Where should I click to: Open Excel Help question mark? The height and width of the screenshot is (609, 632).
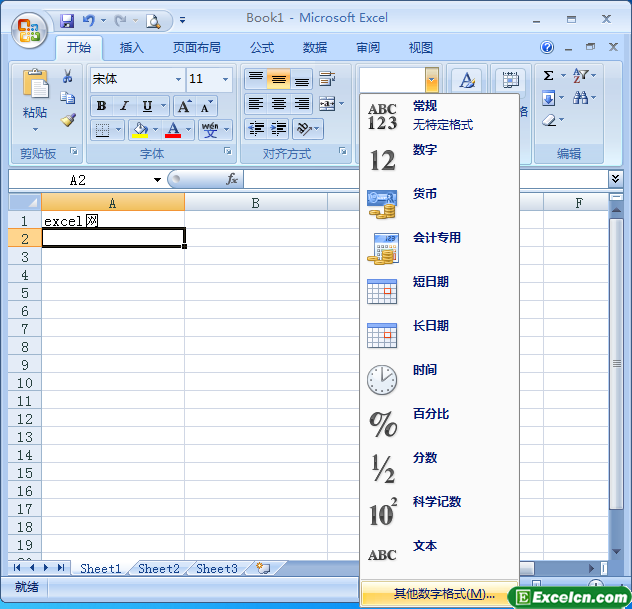547,48
